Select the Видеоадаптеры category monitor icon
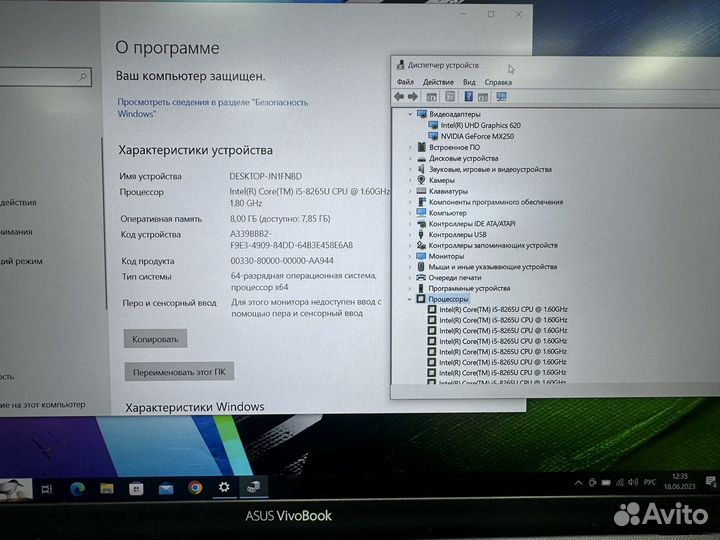Viewport: 720px width, 540px height. (421, 113)
